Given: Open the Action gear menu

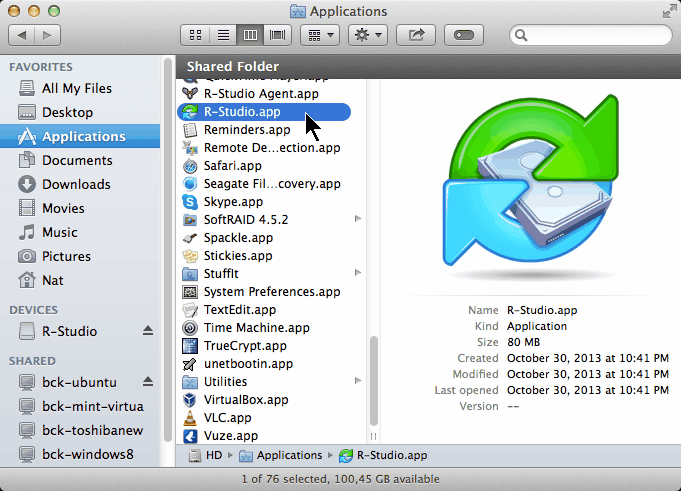Looking at the screenshot, I should [368, 35].
